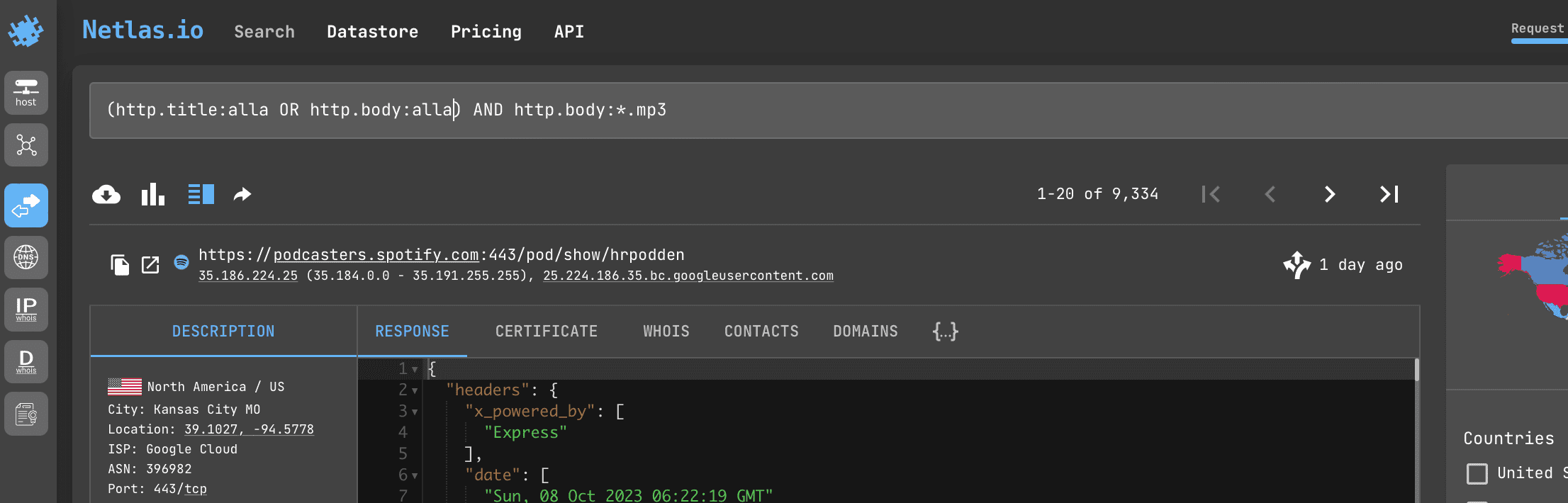Click the Netlas gear logo icon
This screenshot has width=1568, height=503.
(x=26, y=31)
